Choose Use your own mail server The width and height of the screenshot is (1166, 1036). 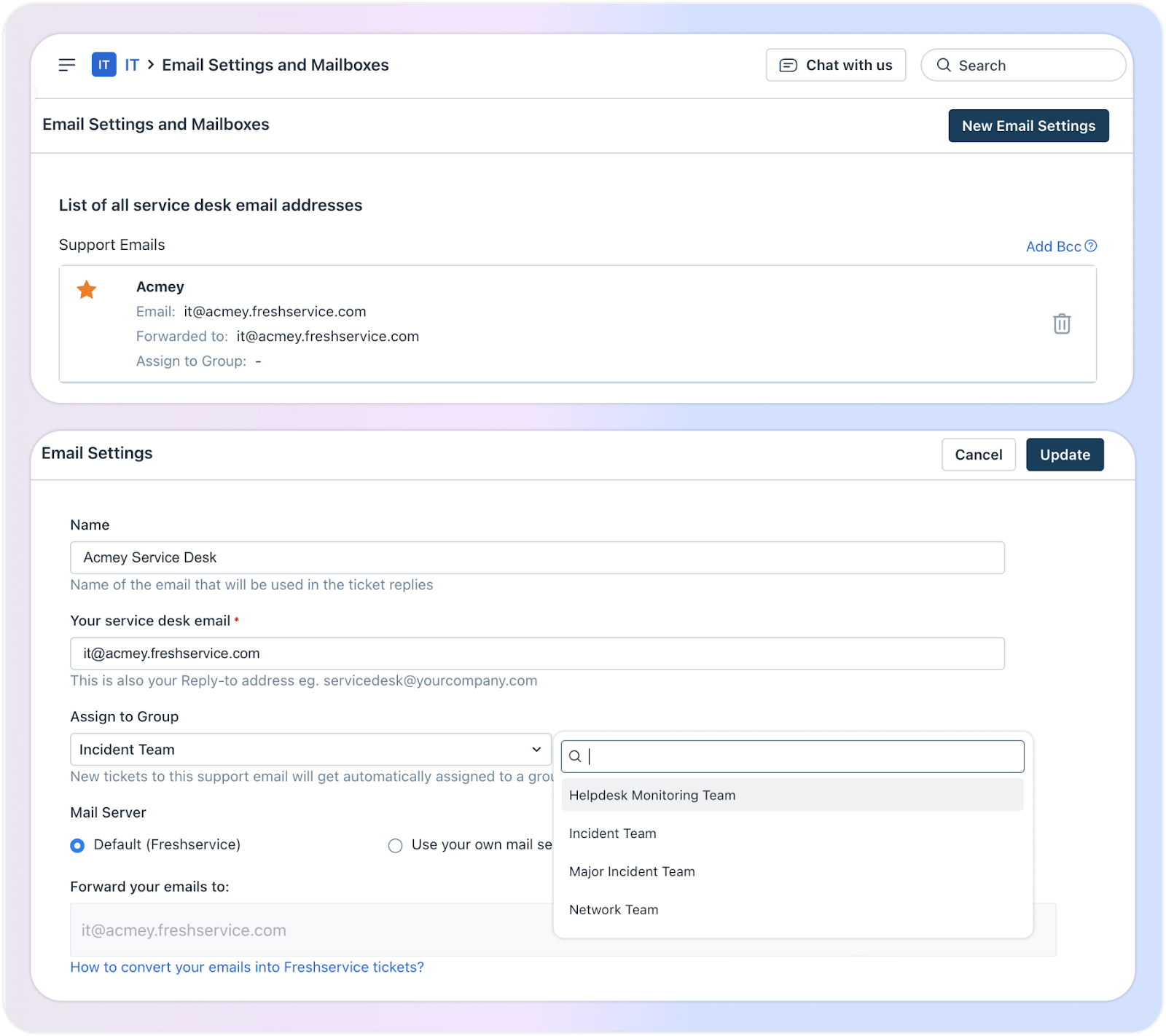[395, 845]
